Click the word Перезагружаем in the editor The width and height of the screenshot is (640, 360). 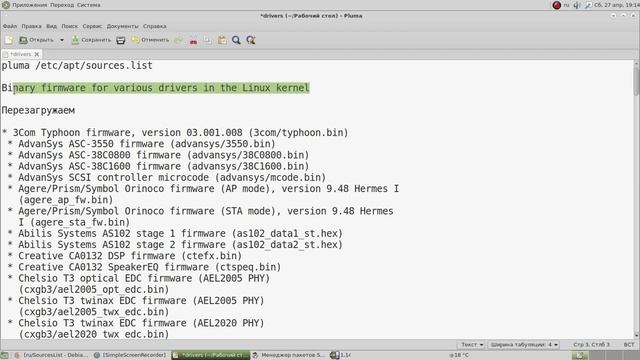[38, 110]
